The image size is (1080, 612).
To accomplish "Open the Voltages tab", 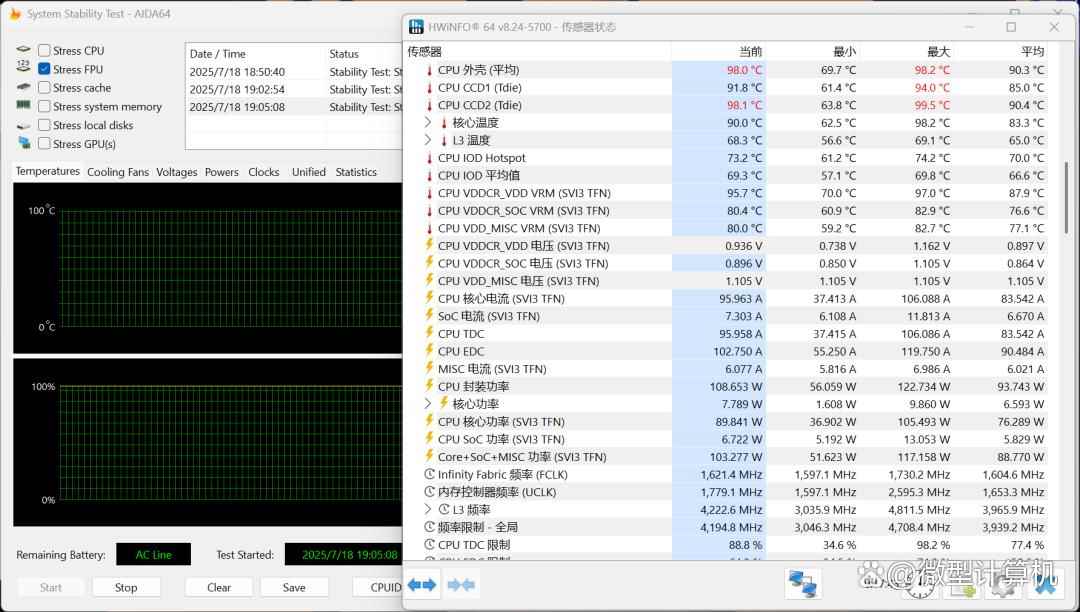I will (176, 172).
